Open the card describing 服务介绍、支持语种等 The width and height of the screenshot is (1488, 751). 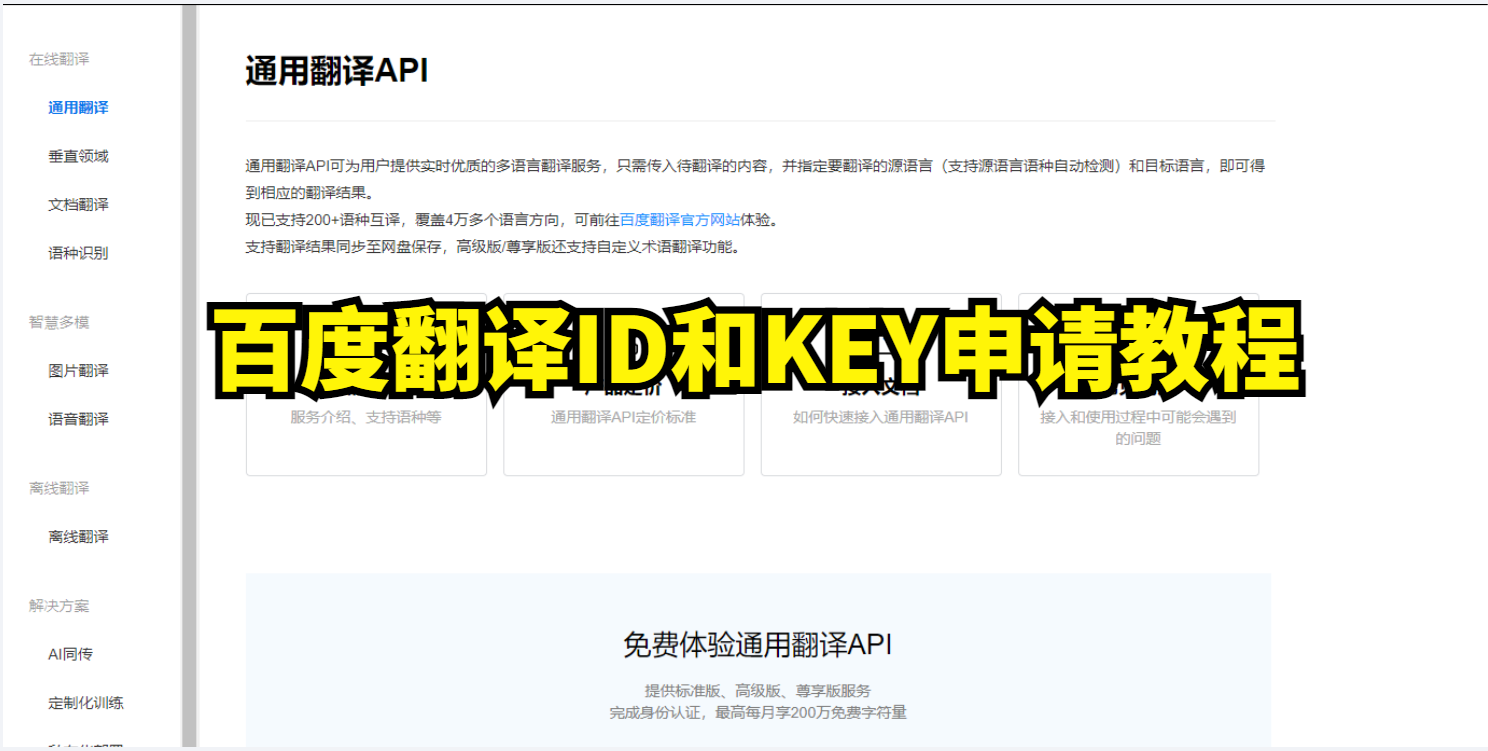tap(366, 384)
